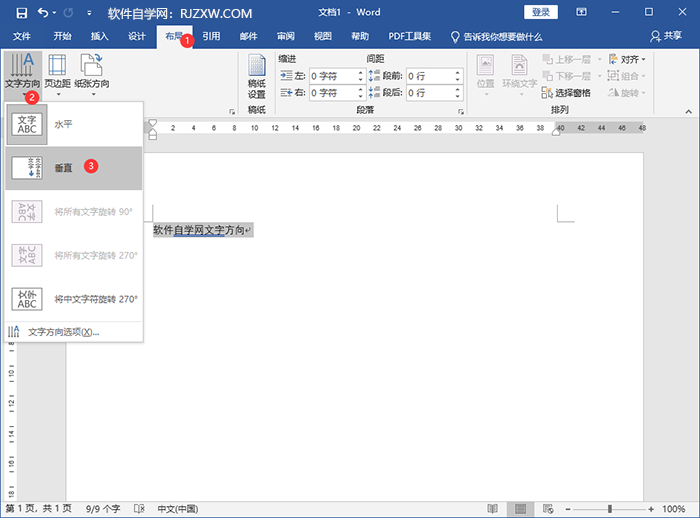This screenshot has width=700, height=518.
Task: Click the Redo icon
Action: pos(68,13)
